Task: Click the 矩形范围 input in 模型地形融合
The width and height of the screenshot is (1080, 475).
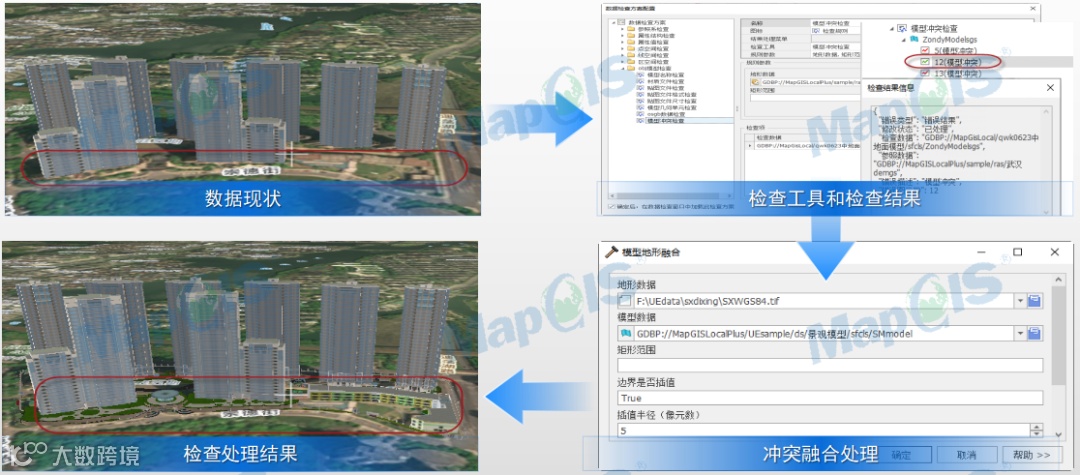Action: [x=830, y=366]
